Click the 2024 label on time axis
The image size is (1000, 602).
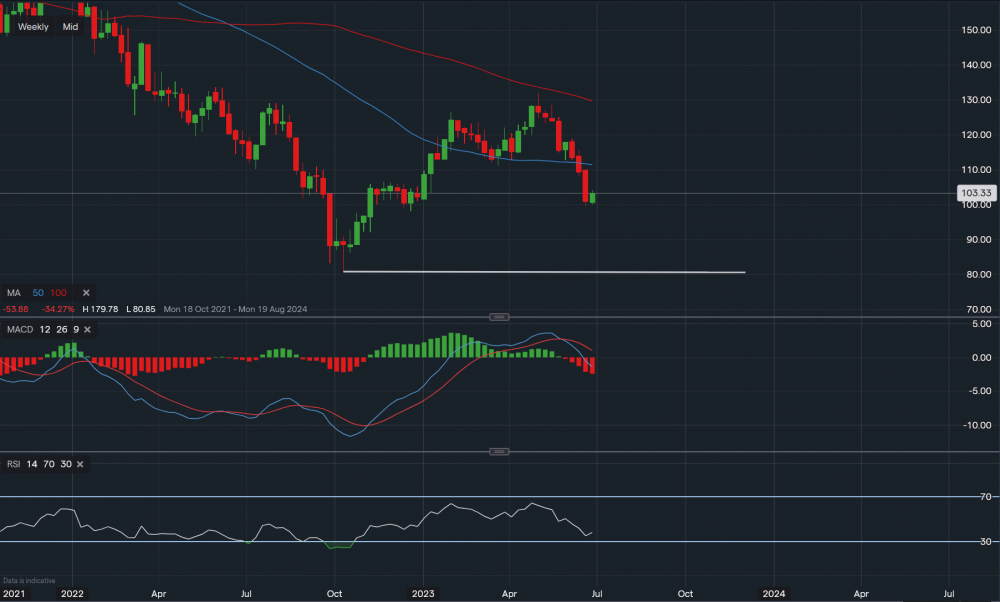773,593
